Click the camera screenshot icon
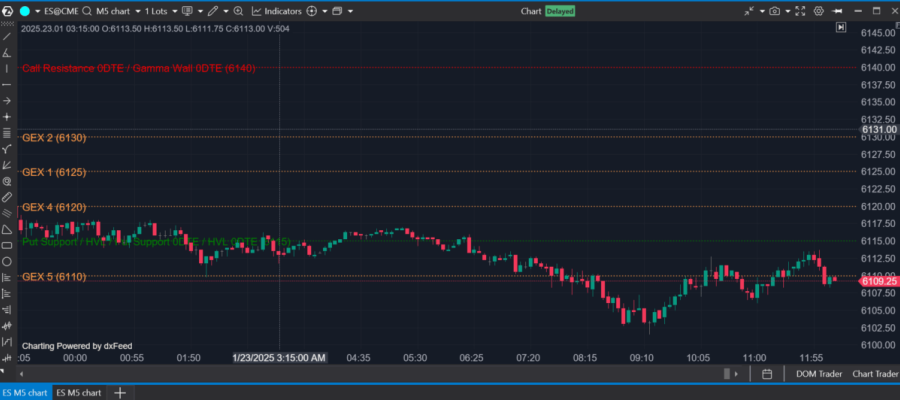900x400 pixels. tap(774, 11)
